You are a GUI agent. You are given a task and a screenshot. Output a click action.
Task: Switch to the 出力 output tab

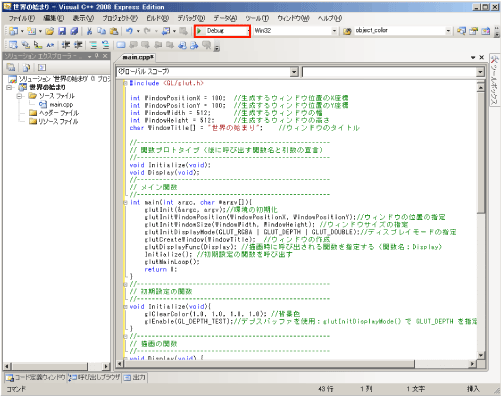pos(135,377)
